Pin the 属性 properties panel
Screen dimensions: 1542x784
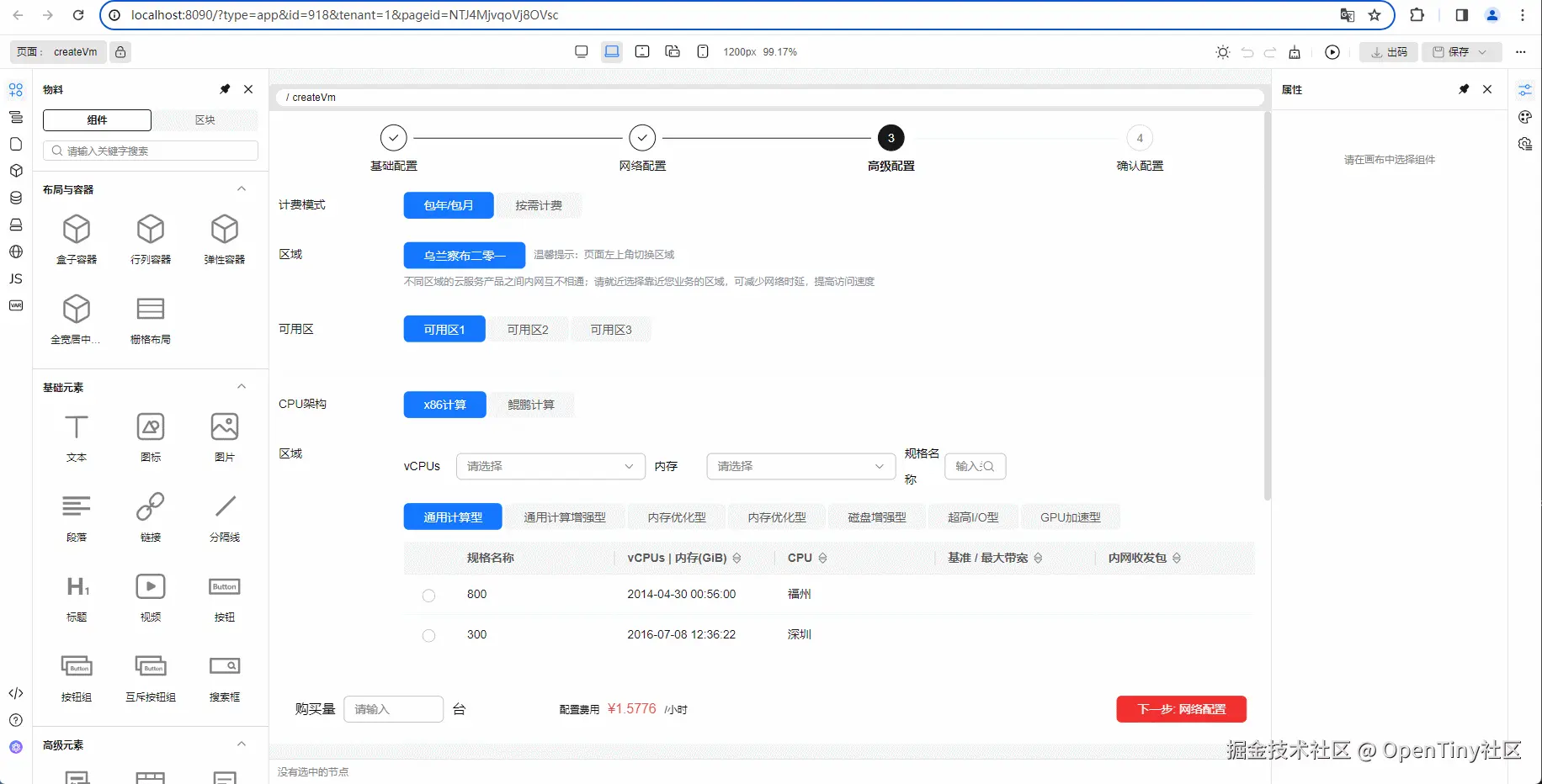click(x=1464, y=89)
